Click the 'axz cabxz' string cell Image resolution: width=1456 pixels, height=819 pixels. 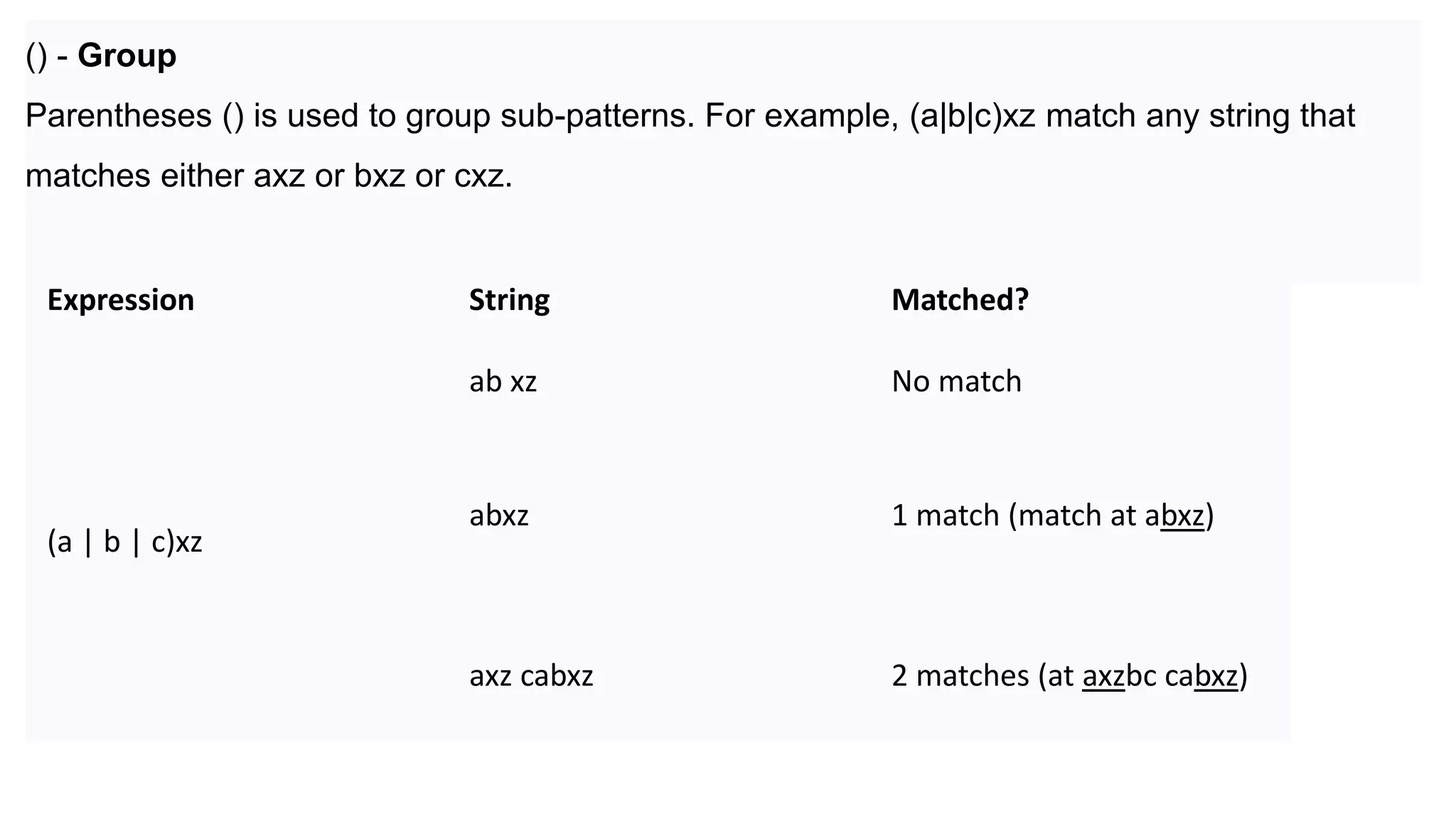531,675
